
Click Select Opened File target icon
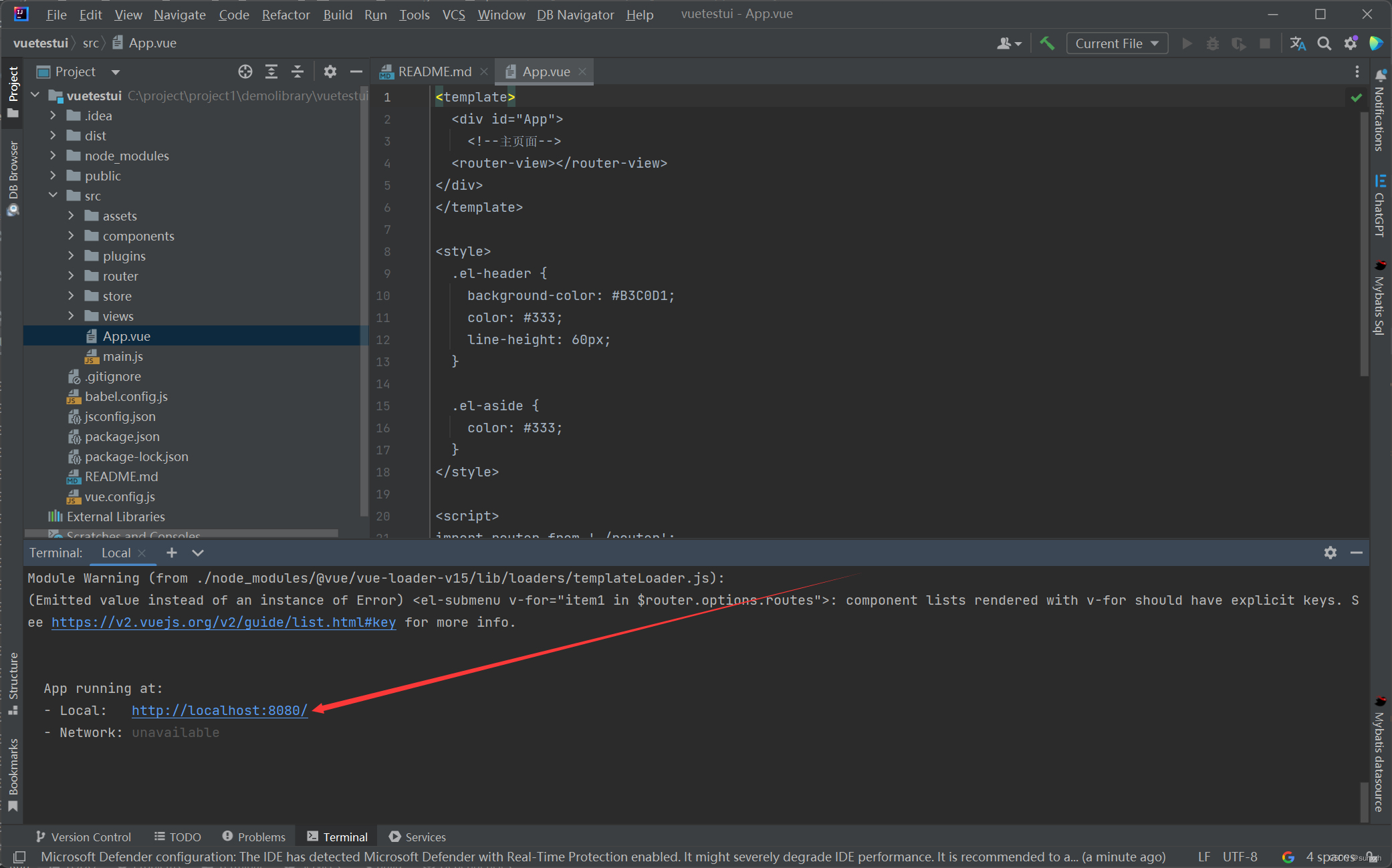click(x=245, y=71)
